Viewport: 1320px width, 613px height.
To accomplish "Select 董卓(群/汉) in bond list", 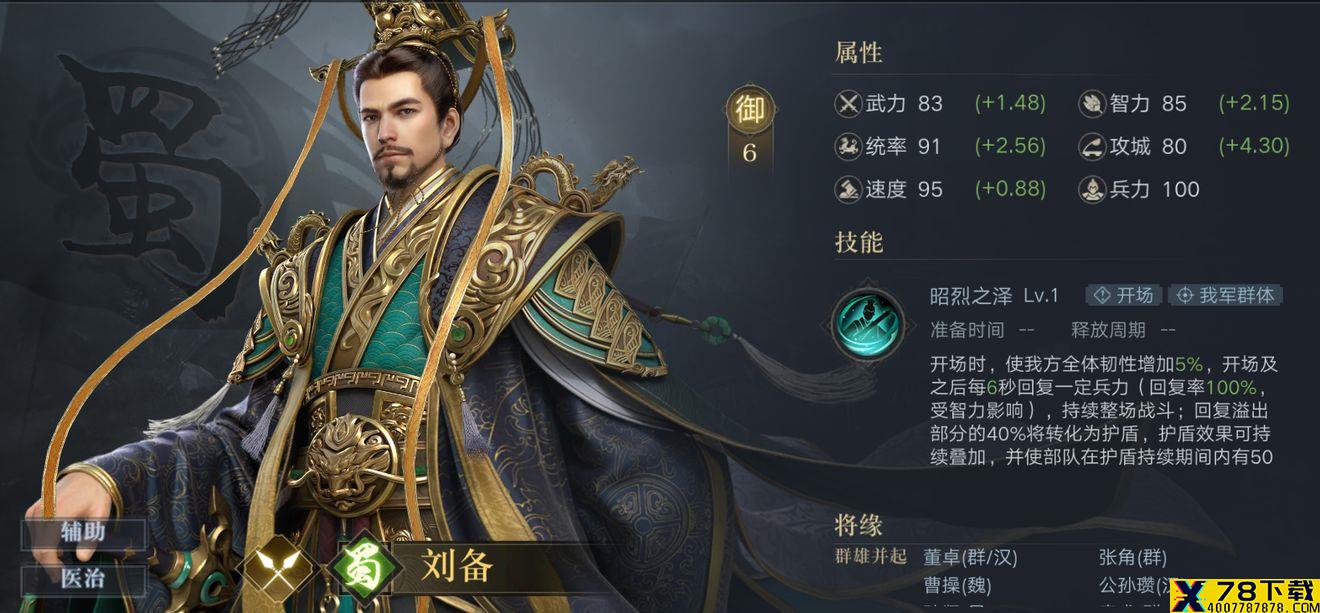I will pos(970,558).
